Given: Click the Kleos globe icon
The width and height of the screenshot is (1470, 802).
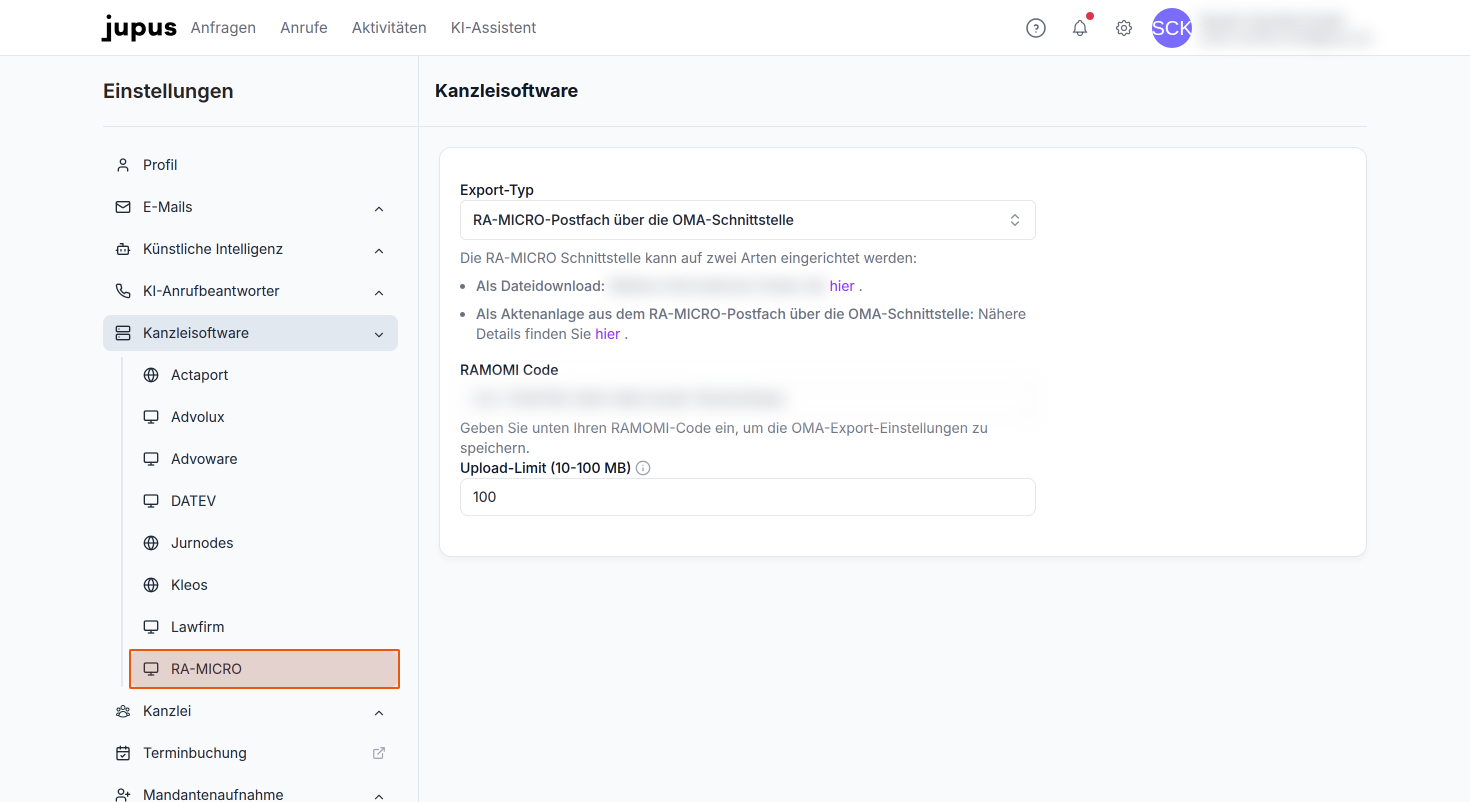Looking at the screenshot, I should (151, 585).
